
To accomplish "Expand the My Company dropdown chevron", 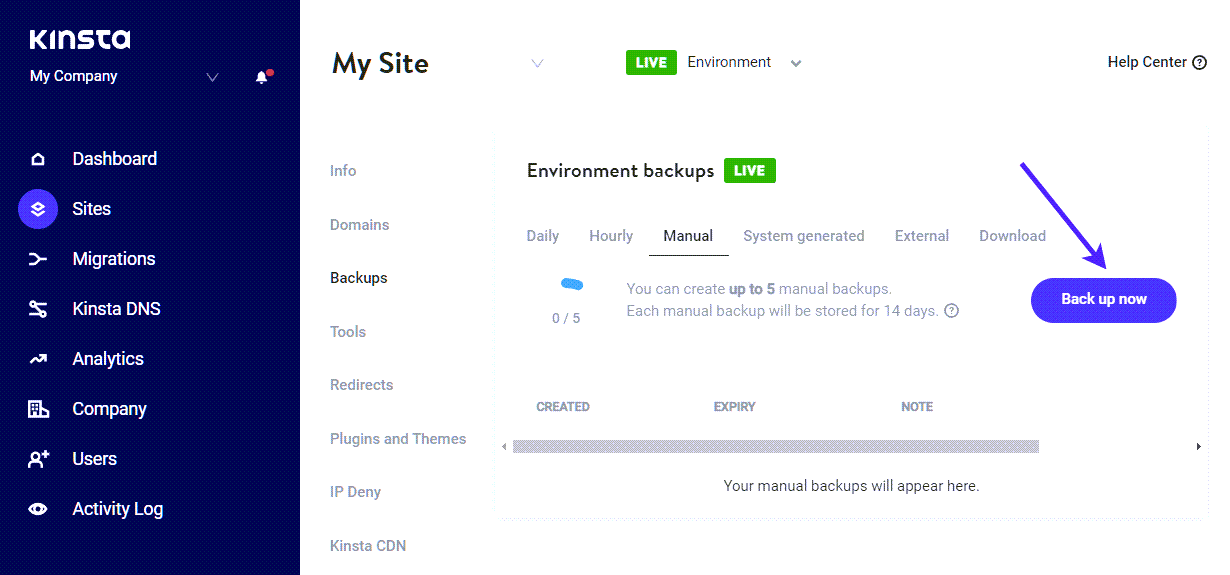I will click(212, 77).
